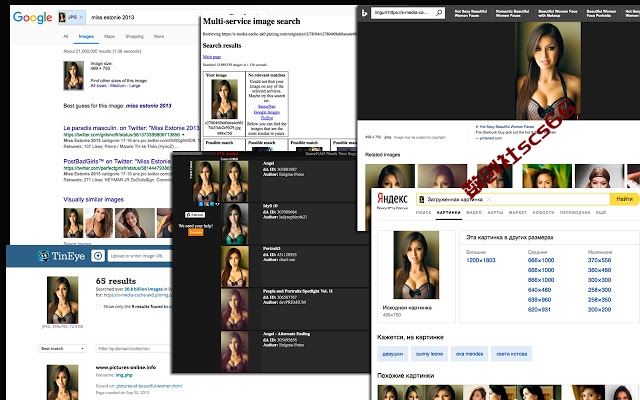Open 'Beautiful Woman Face with Makeup' suggestion in Bing
The width and height of the screenshot is (640, 400).
click(558, 13)
